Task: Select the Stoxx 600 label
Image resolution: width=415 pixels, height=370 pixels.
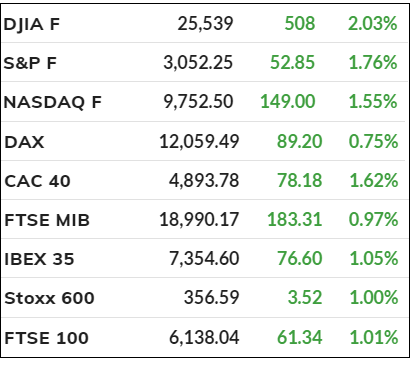Action: (49, 298)
